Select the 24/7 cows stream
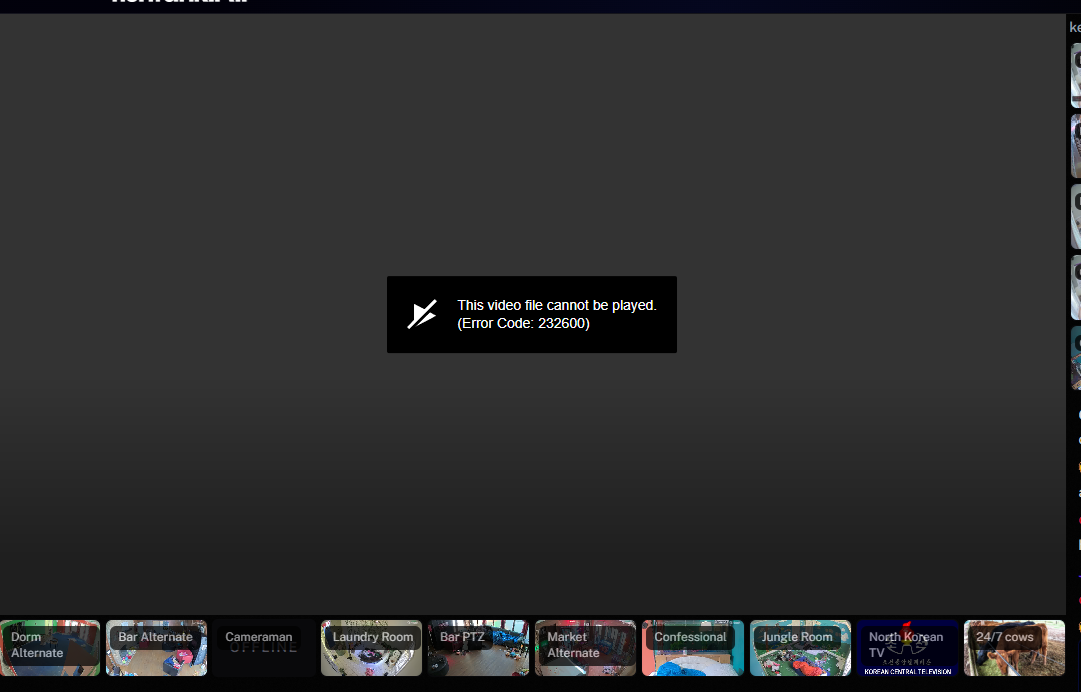This screenshot has height=692, width=1081. [1015, 648]
